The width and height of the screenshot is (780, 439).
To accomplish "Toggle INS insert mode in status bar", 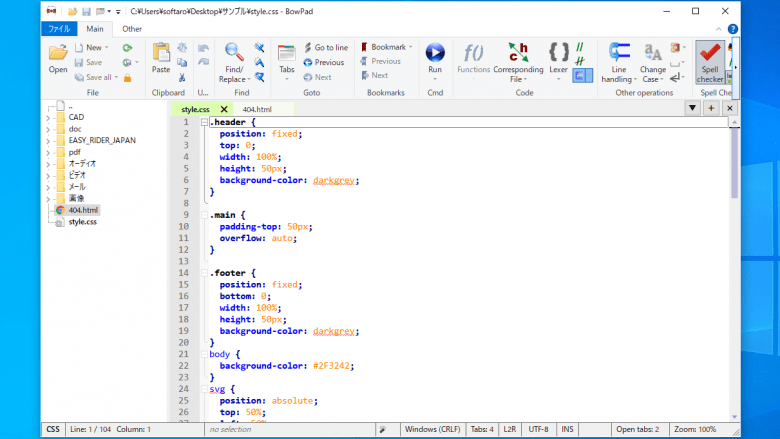I will click(x=567, y=429).
